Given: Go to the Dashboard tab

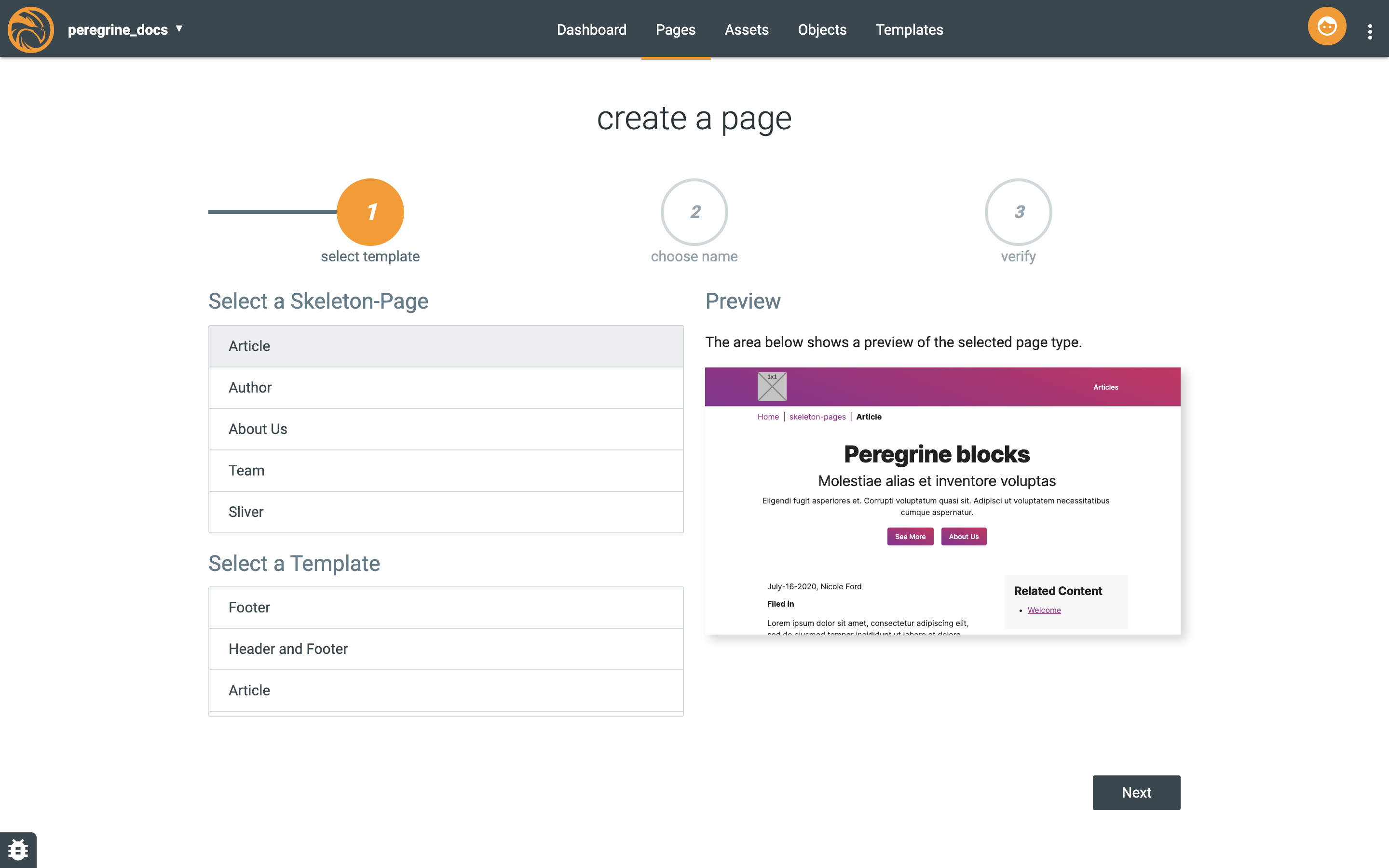Looking at the screenshot, I should pyautogui.click(x=591, y=30).
